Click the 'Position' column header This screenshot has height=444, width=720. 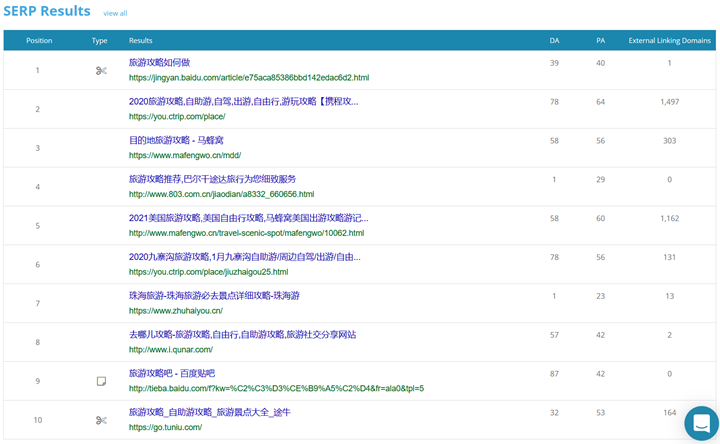tap(39, 40)
